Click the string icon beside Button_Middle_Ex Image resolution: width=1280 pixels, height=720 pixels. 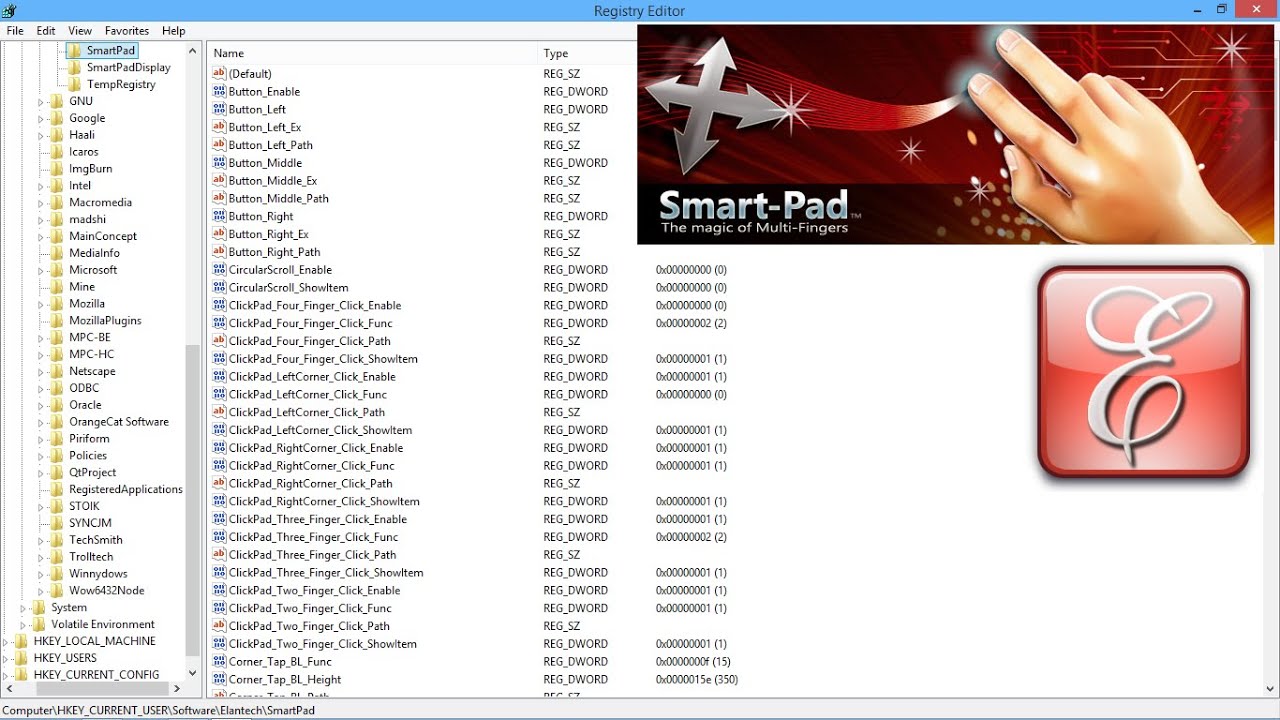coord(219,181)
